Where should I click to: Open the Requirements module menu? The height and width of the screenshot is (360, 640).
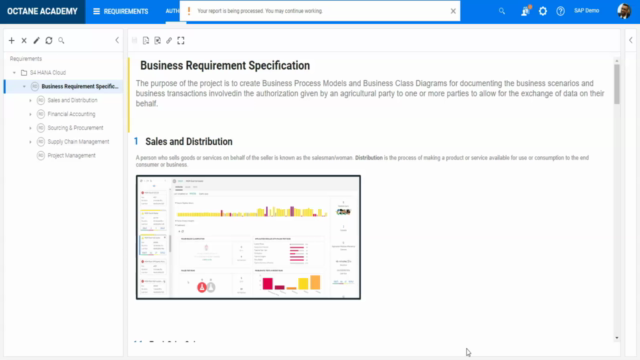(120, 11)
